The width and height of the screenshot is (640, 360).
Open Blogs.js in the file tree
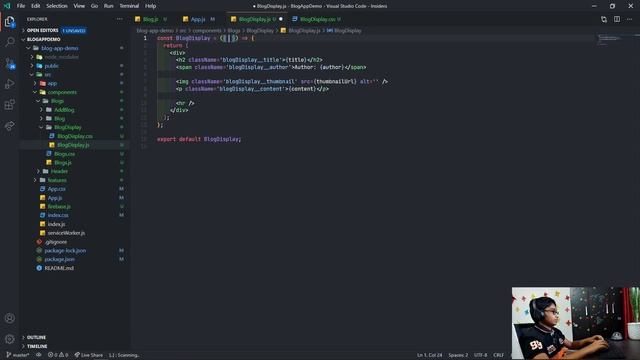pyautogui.click(x=62, y=162)
